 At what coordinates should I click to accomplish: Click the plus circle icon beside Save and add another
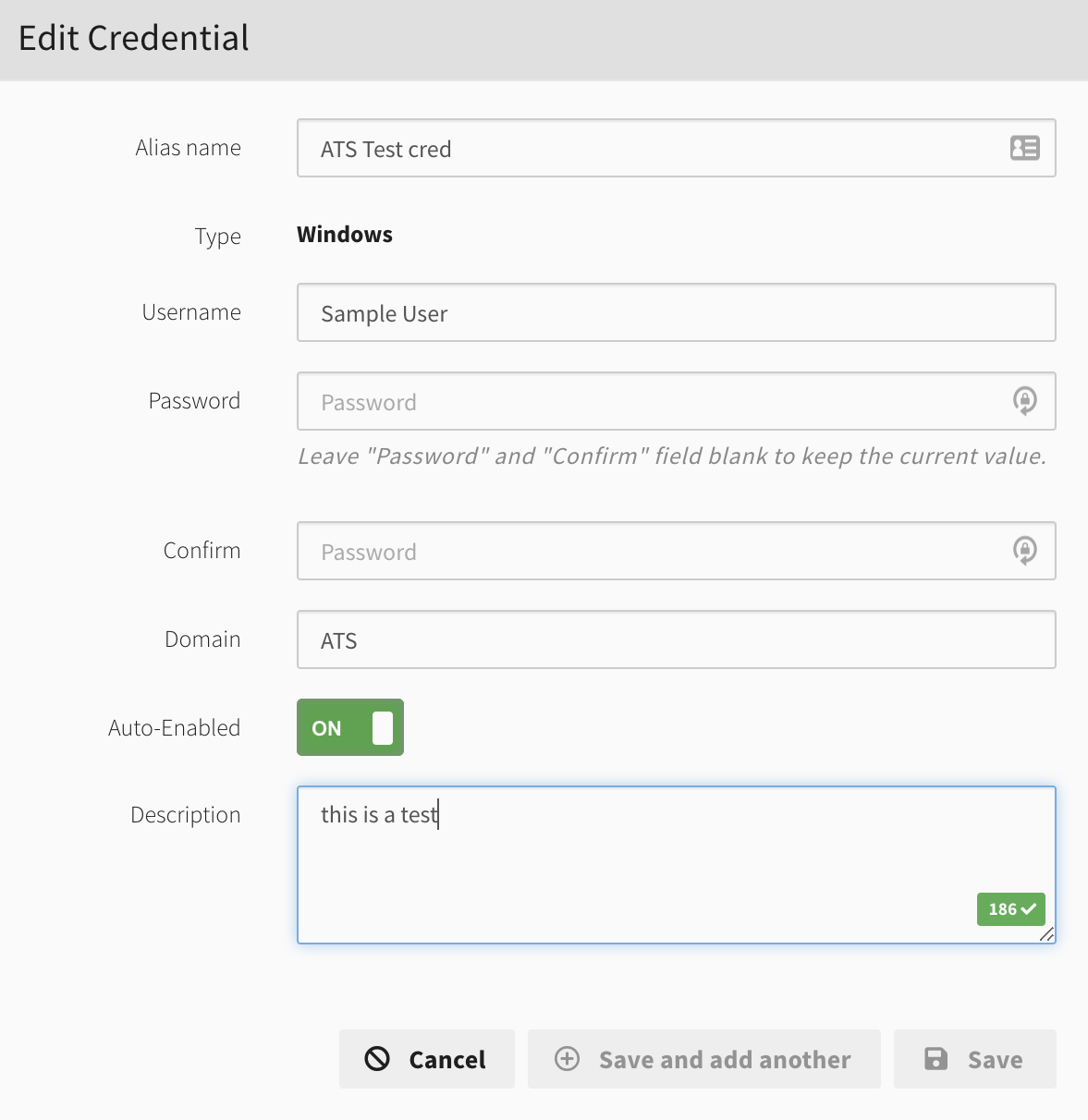[x=567, y=1059]
